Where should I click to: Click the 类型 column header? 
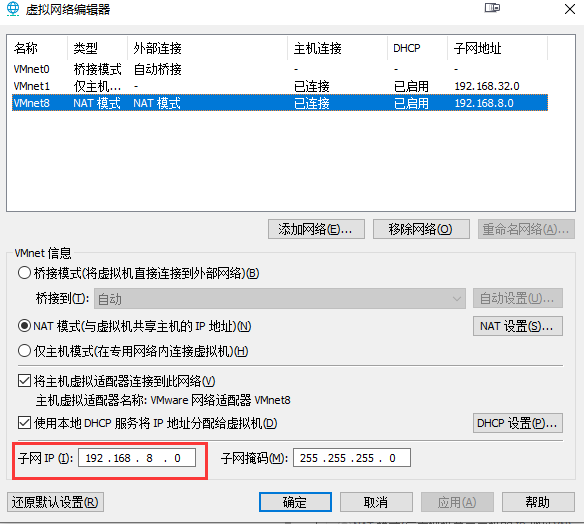pos(98,48)
